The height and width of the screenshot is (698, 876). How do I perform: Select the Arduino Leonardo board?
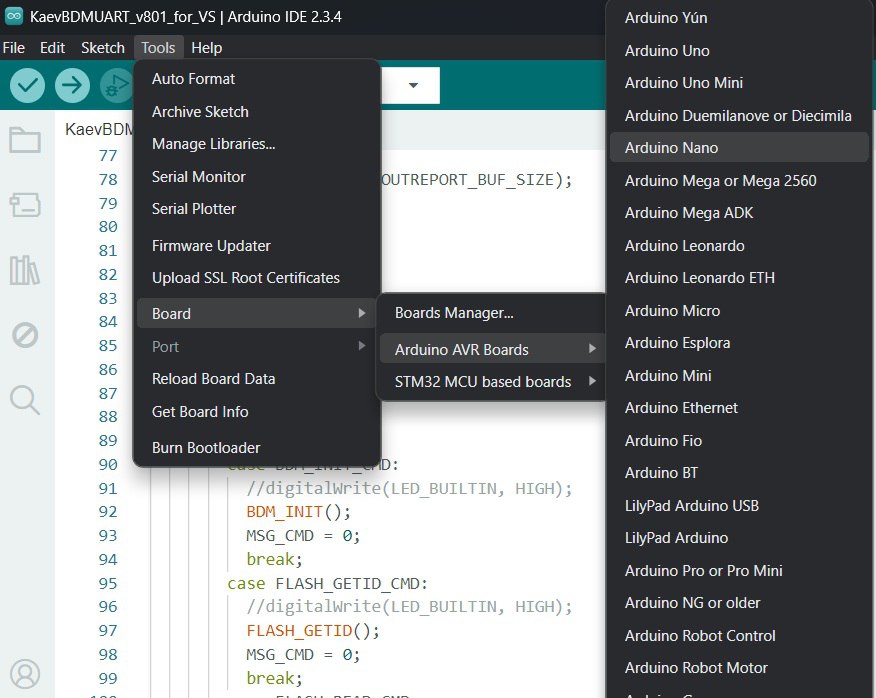point(739,246)
